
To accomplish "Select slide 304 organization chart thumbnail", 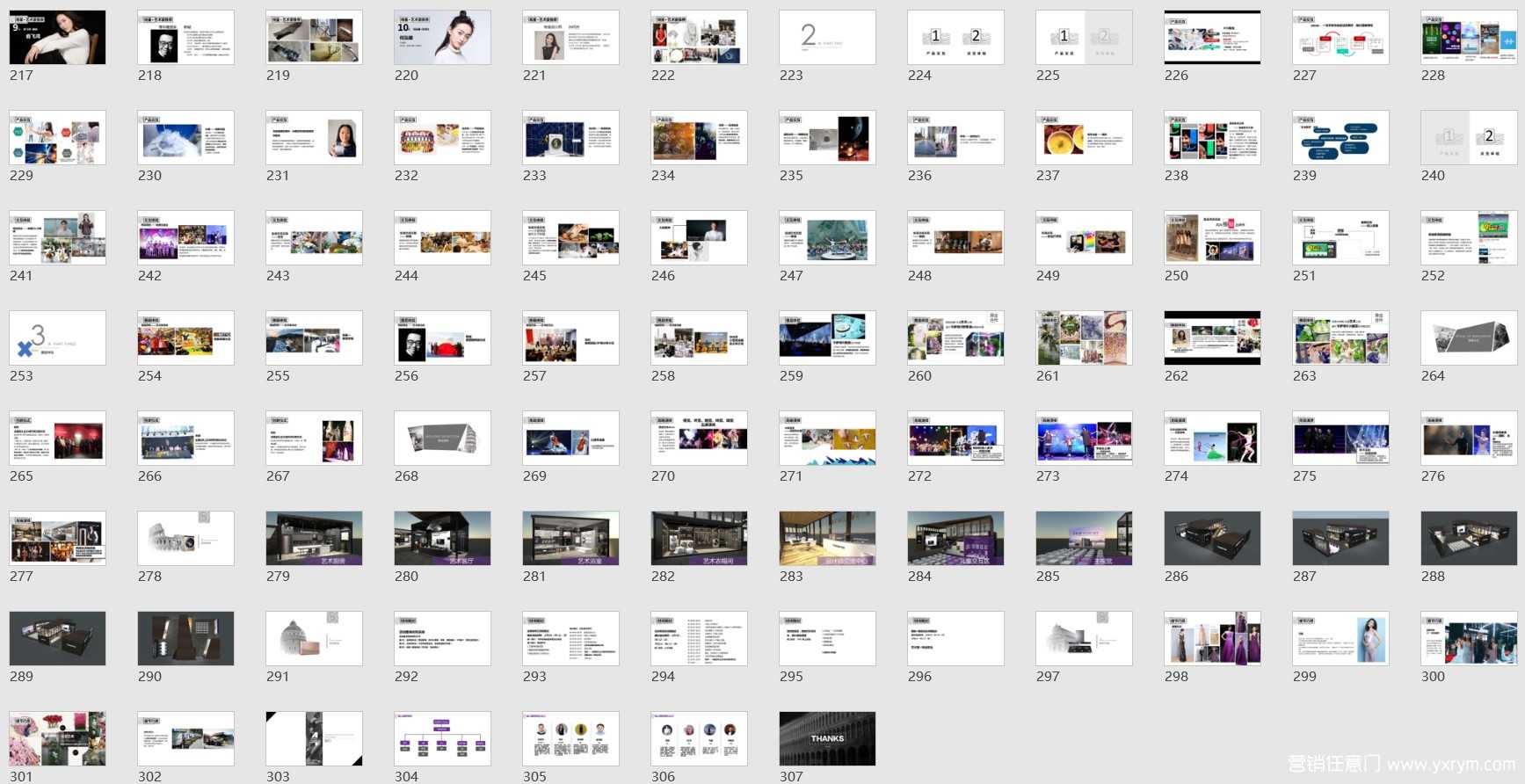I will 442,739.
